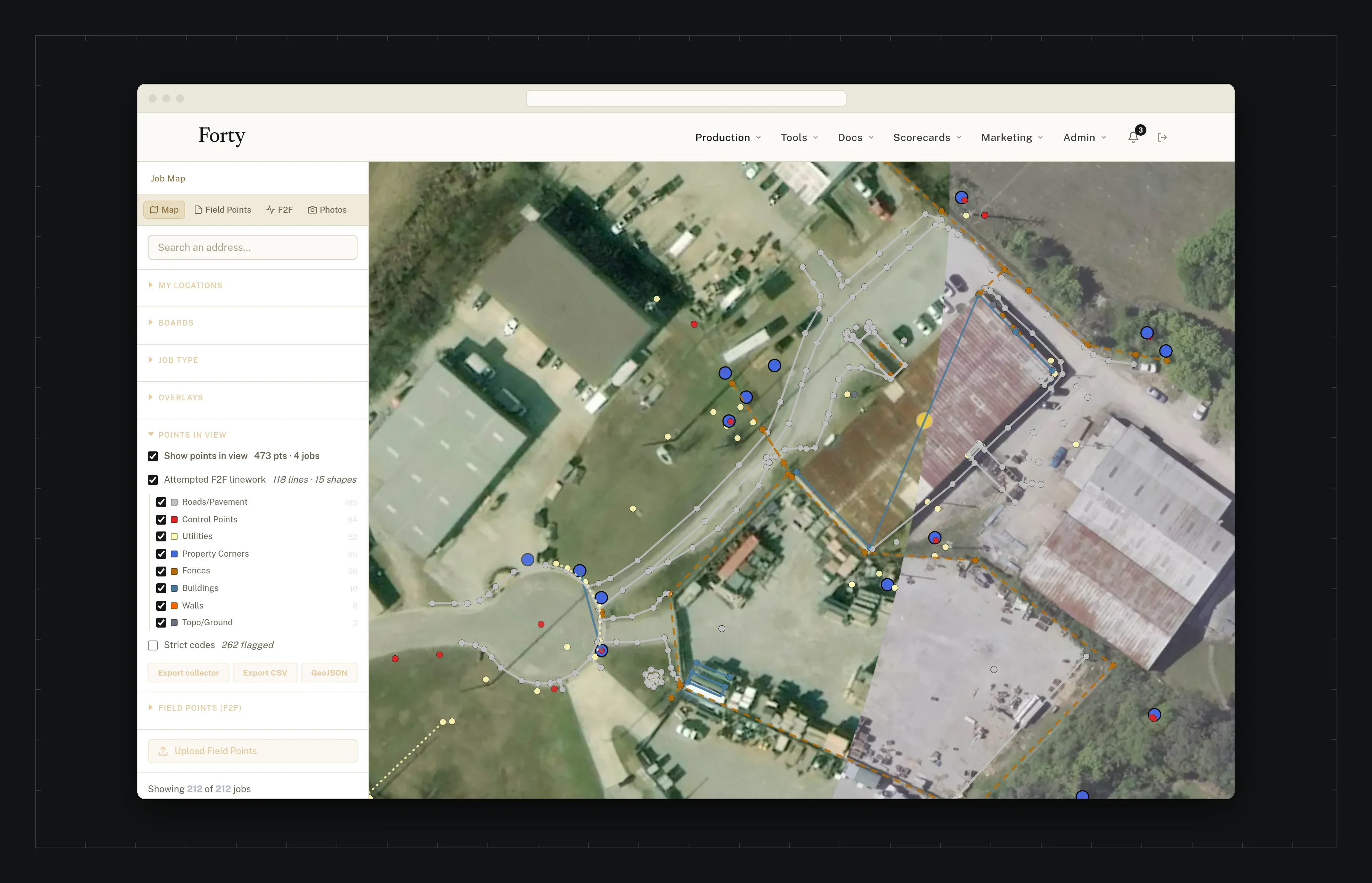This screenshot has width=1372, height=883.
Task: Uncheck the Fences layer
Action: 162,571
